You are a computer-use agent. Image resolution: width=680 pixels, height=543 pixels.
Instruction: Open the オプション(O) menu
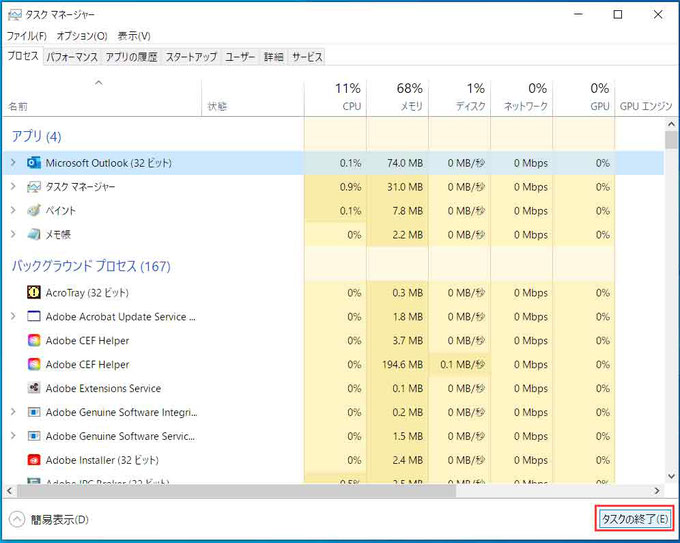coord(82,36)
